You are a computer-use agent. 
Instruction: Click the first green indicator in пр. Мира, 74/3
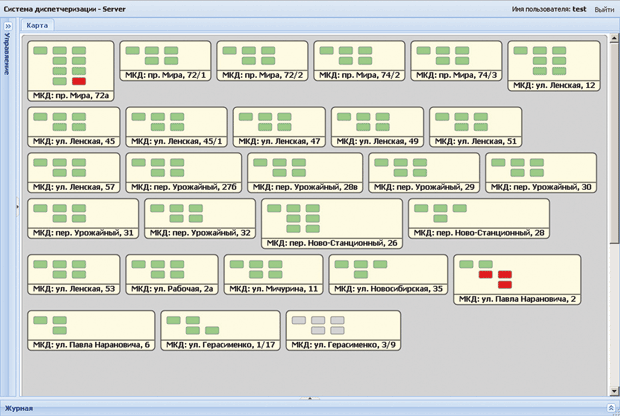tap(423, 51)
